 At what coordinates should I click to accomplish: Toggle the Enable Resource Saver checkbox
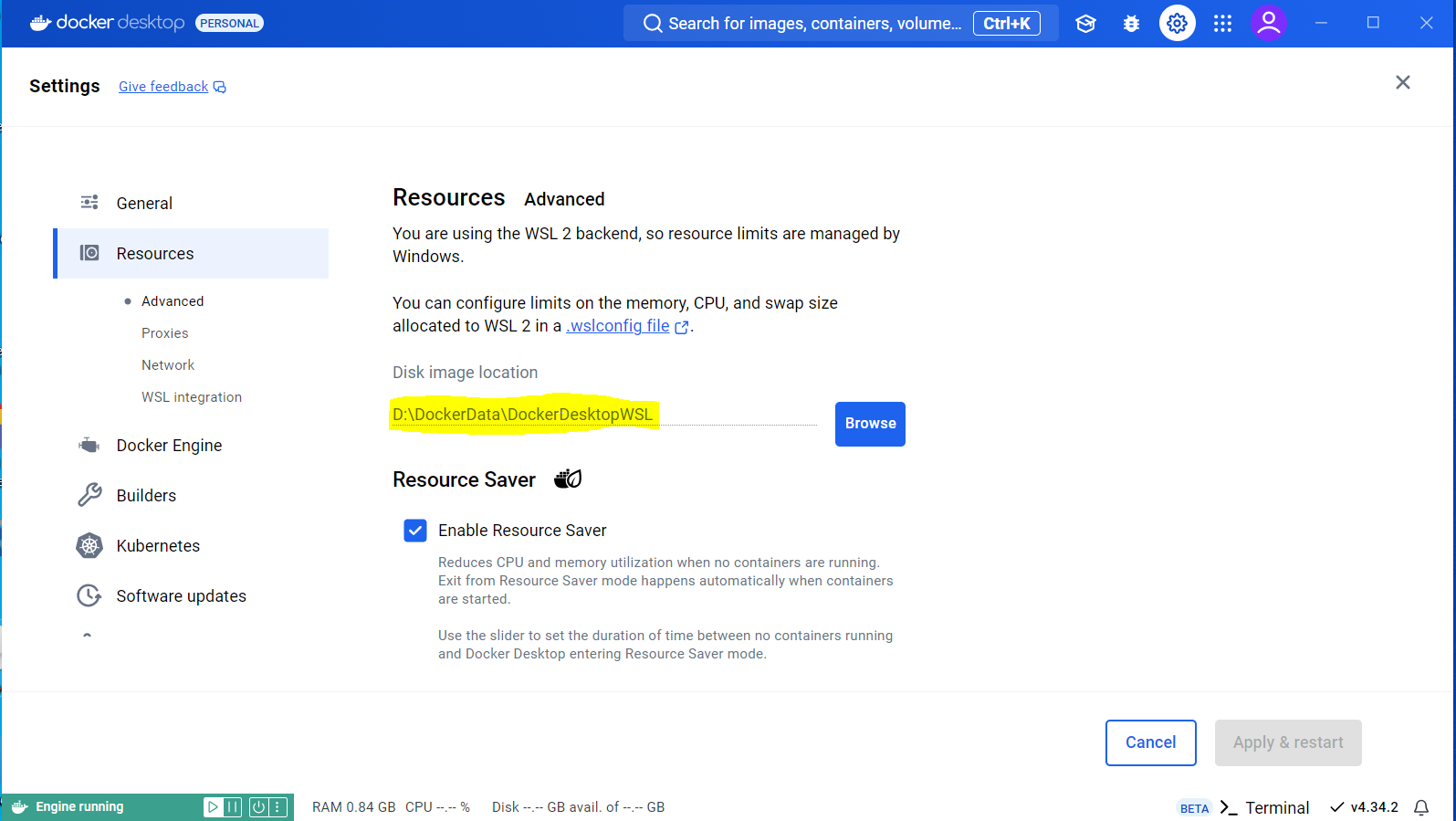(415, 531)
